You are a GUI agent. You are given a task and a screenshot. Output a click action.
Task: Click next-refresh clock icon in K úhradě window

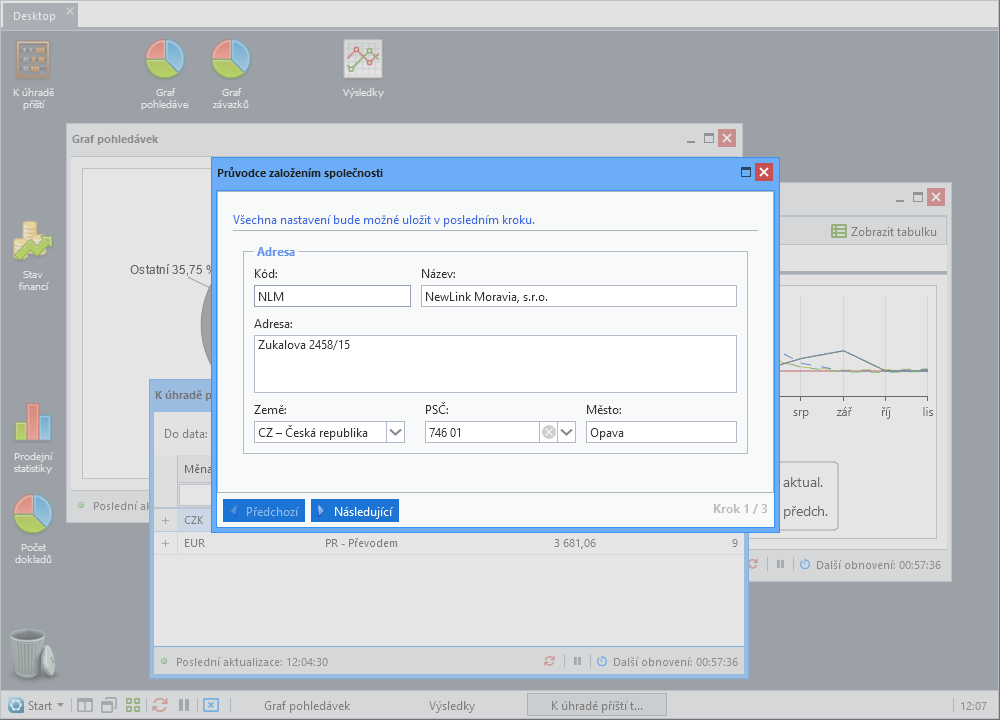602,661
